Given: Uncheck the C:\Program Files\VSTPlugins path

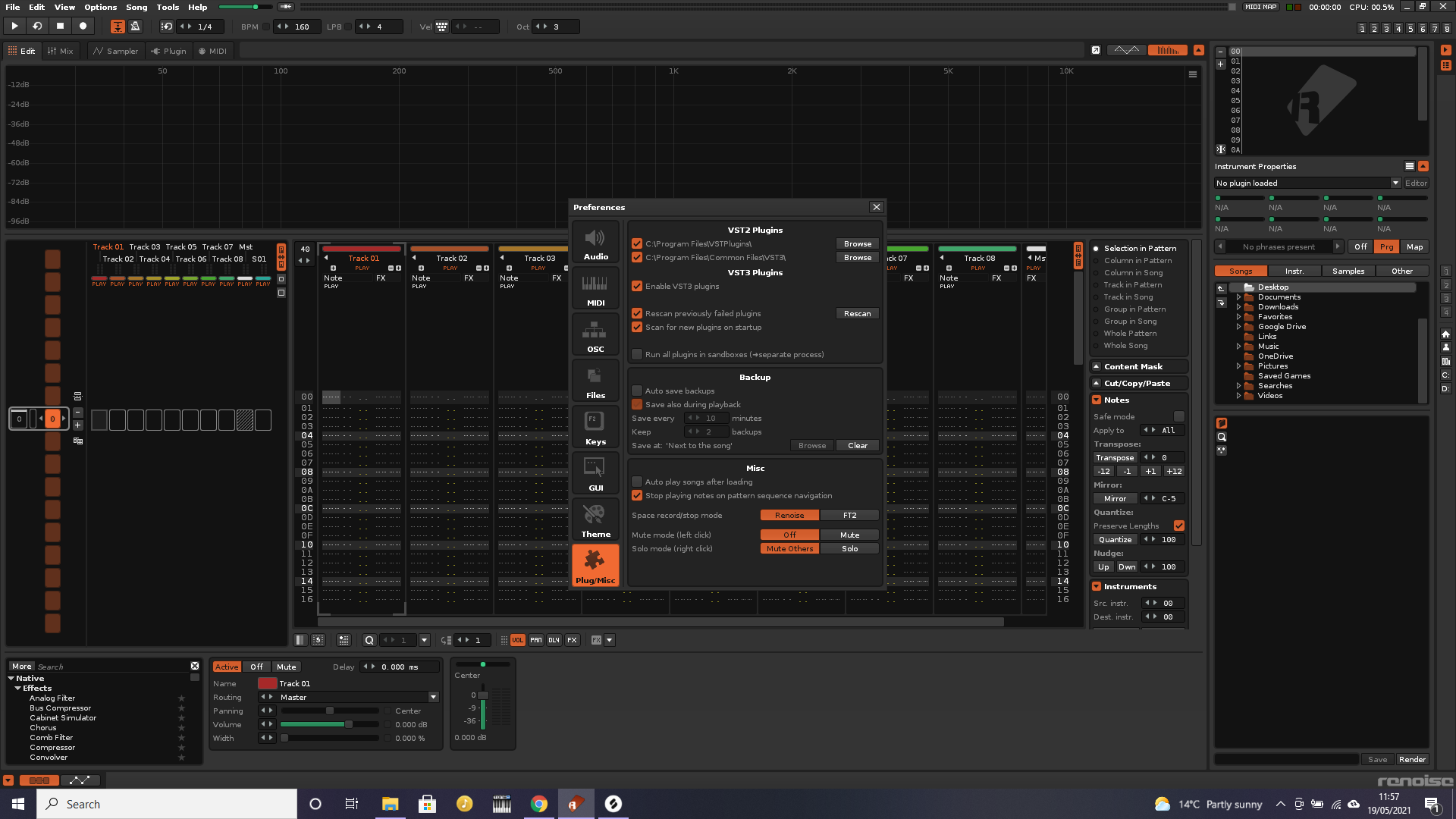Looking at the screenshot, I should (x=637, y=244).
